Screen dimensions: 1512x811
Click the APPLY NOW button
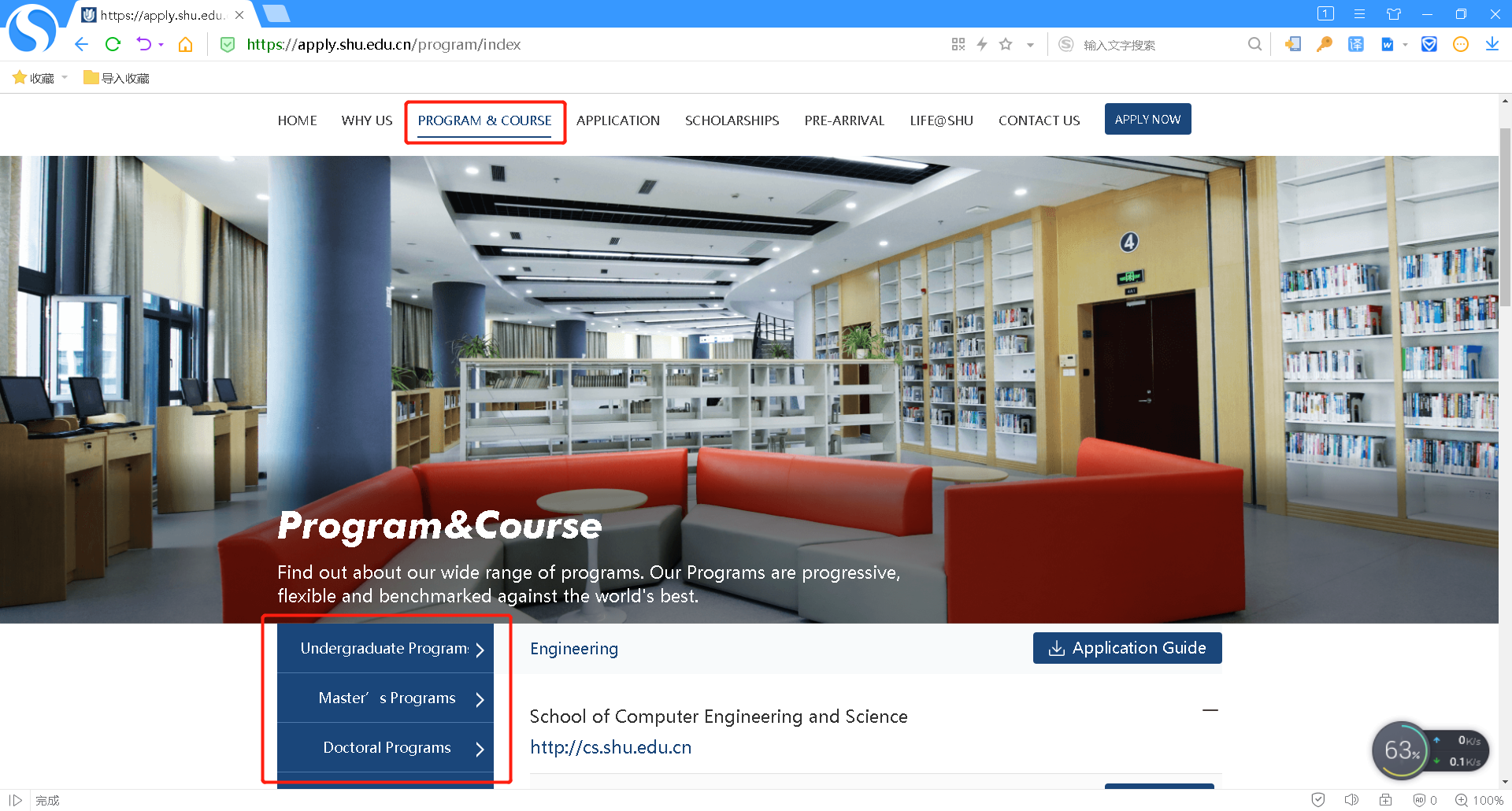[x=1147, y=119]
